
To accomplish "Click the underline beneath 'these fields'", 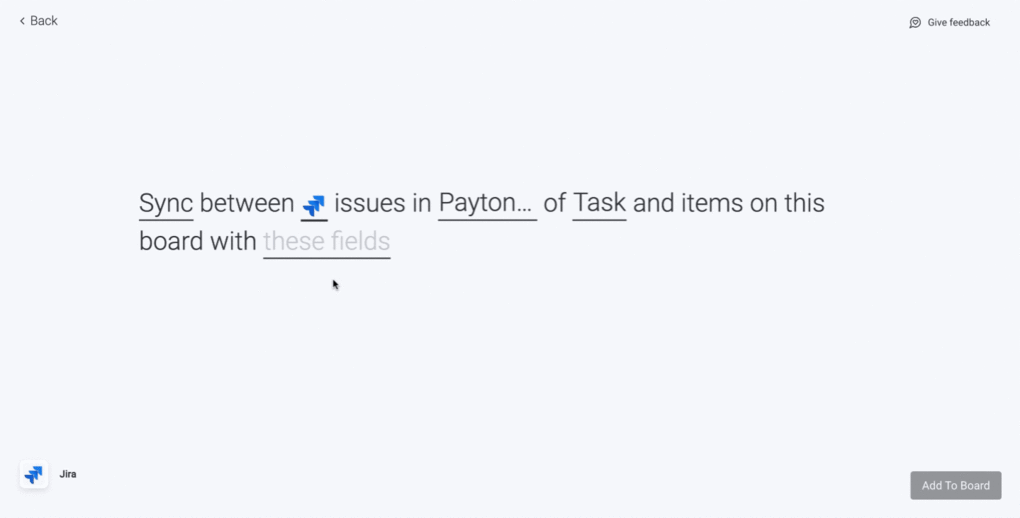I will (327, 258).
